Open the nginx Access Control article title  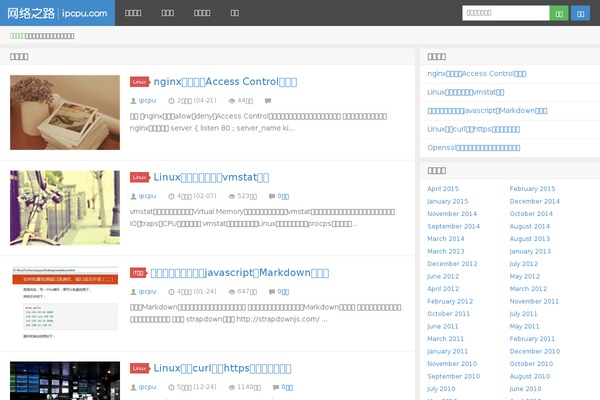tap(225, 82)
